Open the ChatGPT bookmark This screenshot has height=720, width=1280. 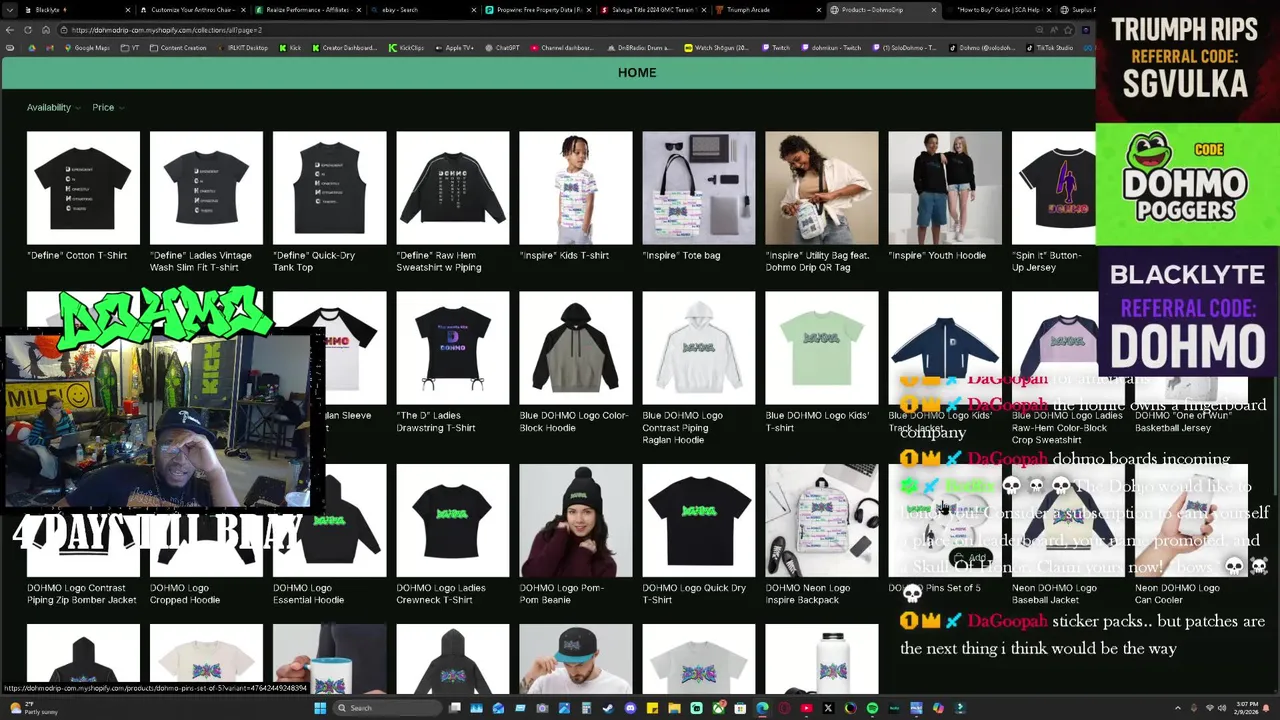[x=503, y=48]
